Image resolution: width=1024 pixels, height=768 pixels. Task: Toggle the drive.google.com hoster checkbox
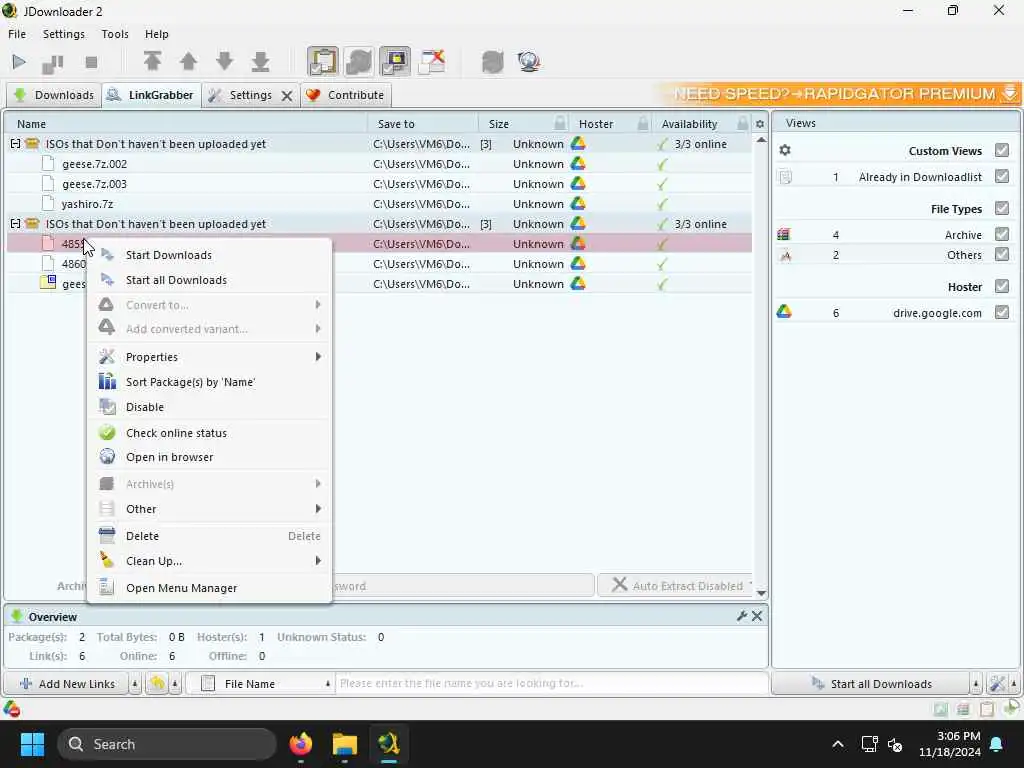pos(1002,312)
